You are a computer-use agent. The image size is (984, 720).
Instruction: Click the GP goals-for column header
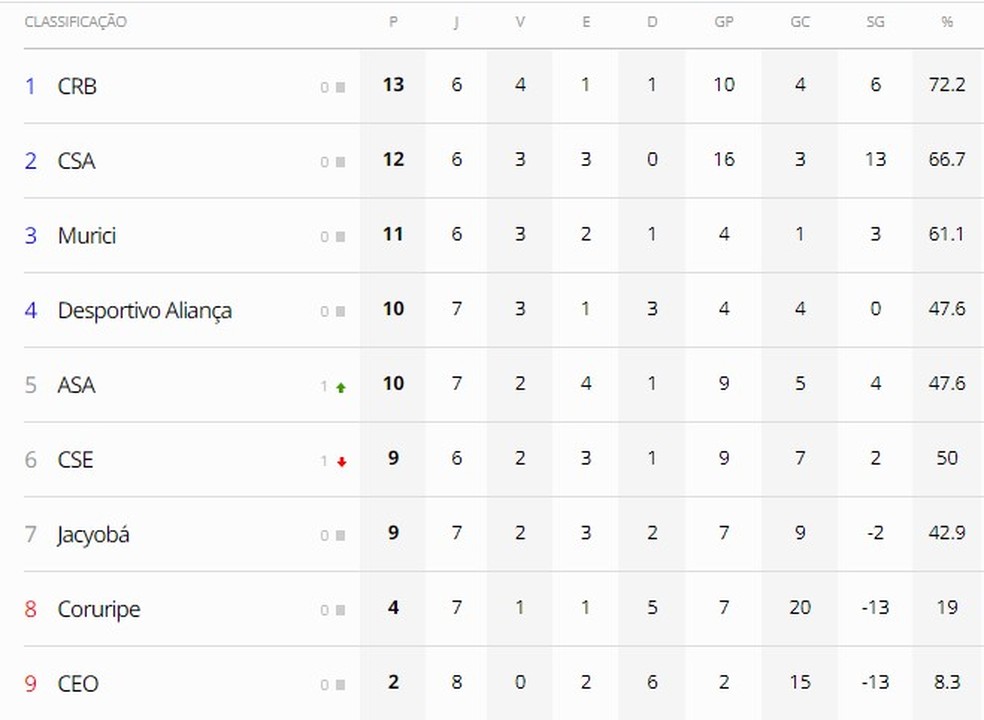(723, 22)
